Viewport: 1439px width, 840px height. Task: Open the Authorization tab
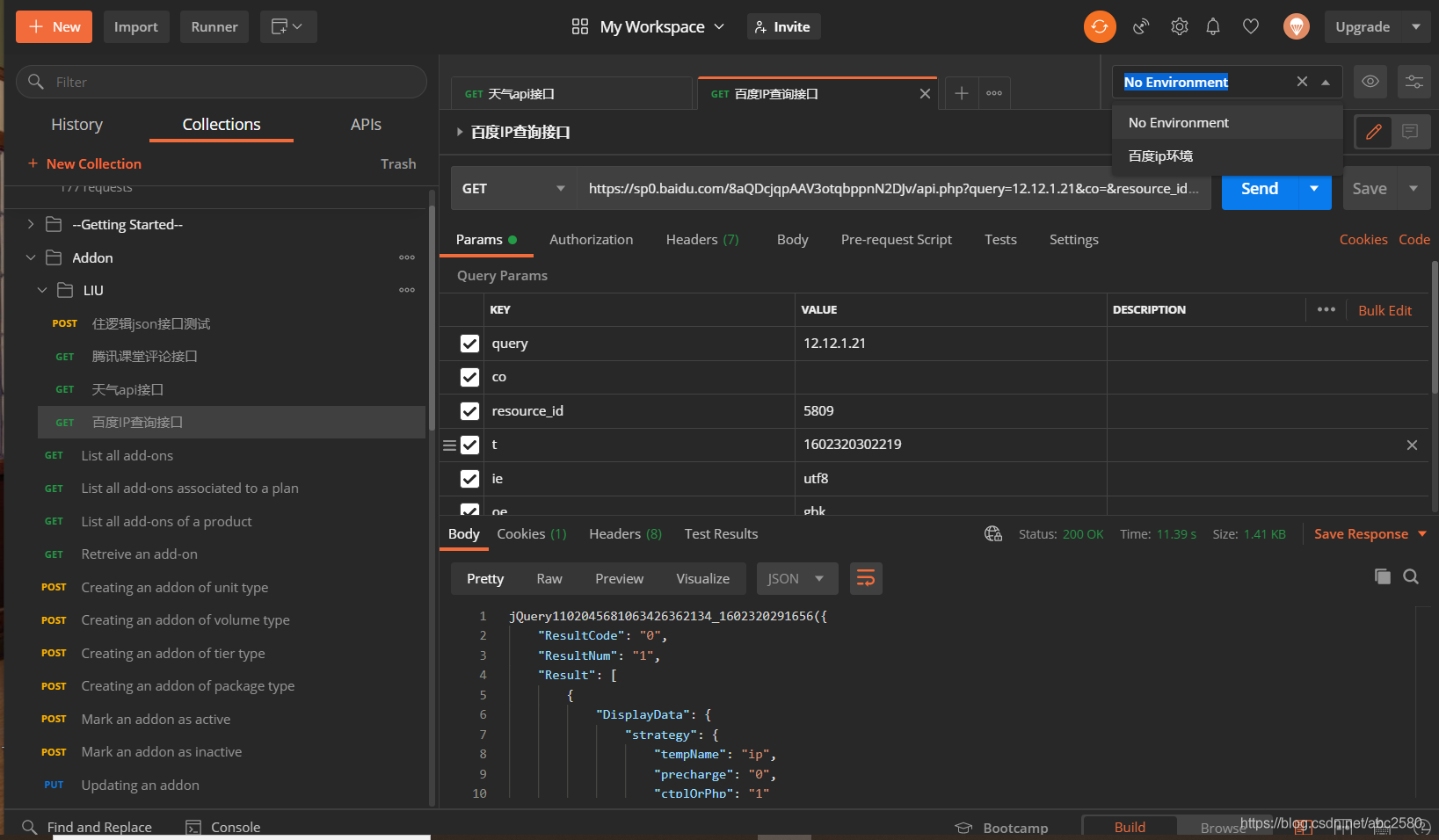(x=591, y=239)
